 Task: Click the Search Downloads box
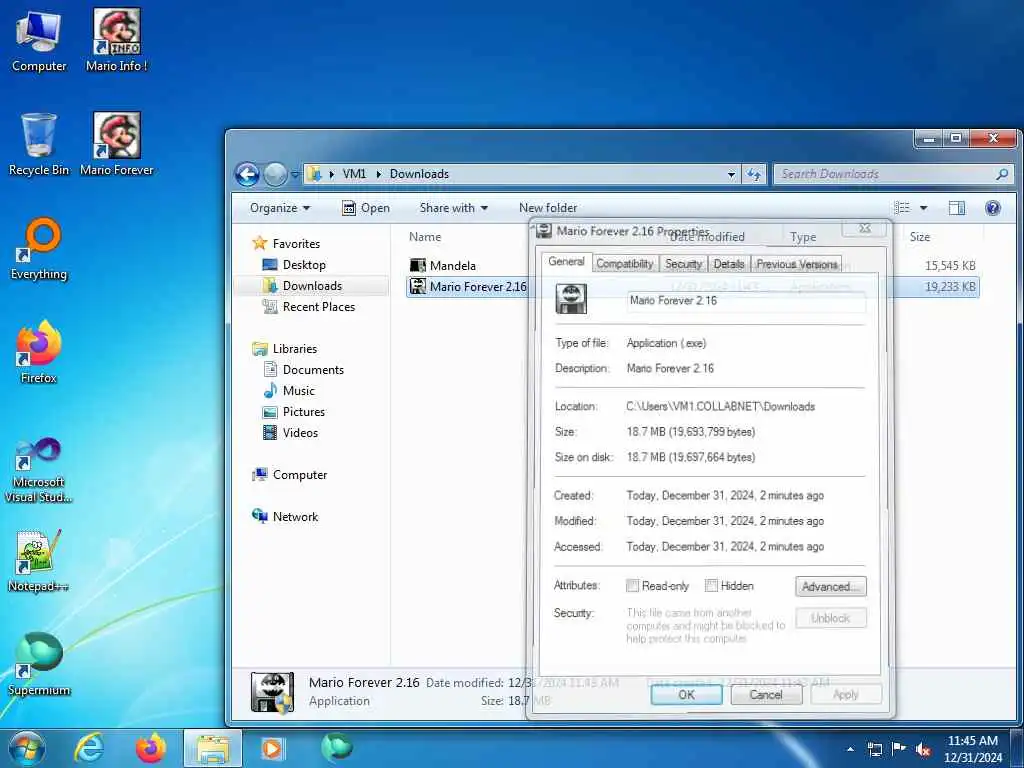click(x=893, y=174)
